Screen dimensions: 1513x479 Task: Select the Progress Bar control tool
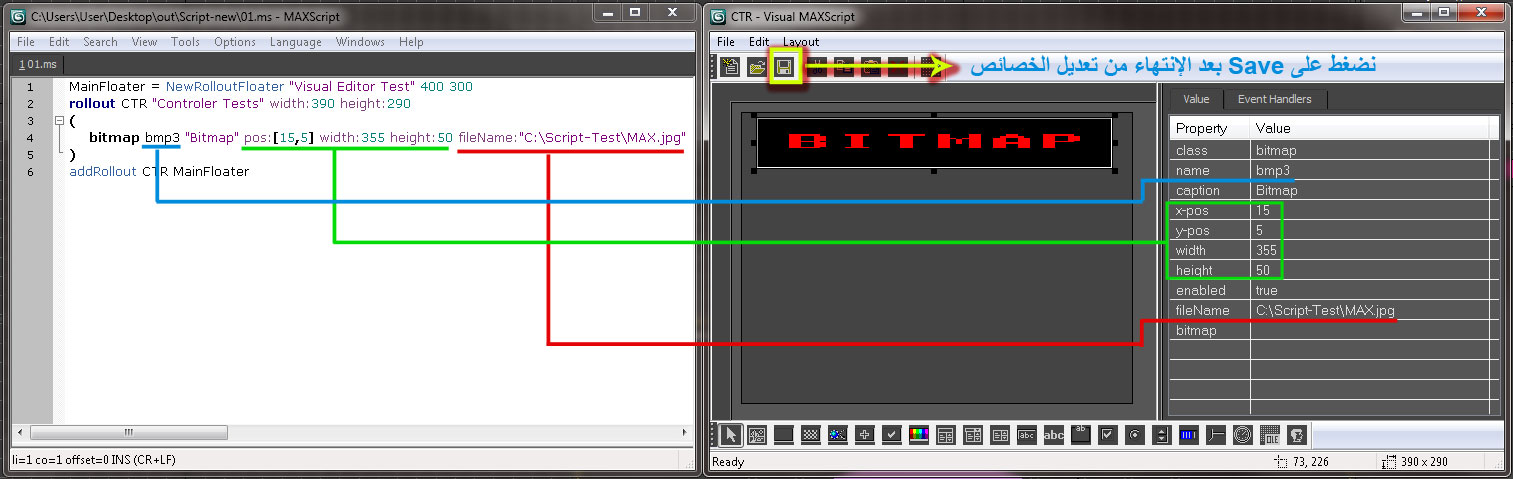[x=1188, y=435]
